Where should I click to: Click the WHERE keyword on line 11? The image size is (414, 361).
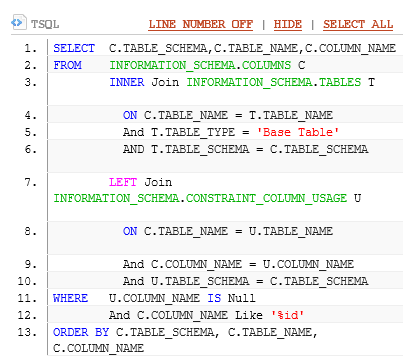(x=70, y=298)
